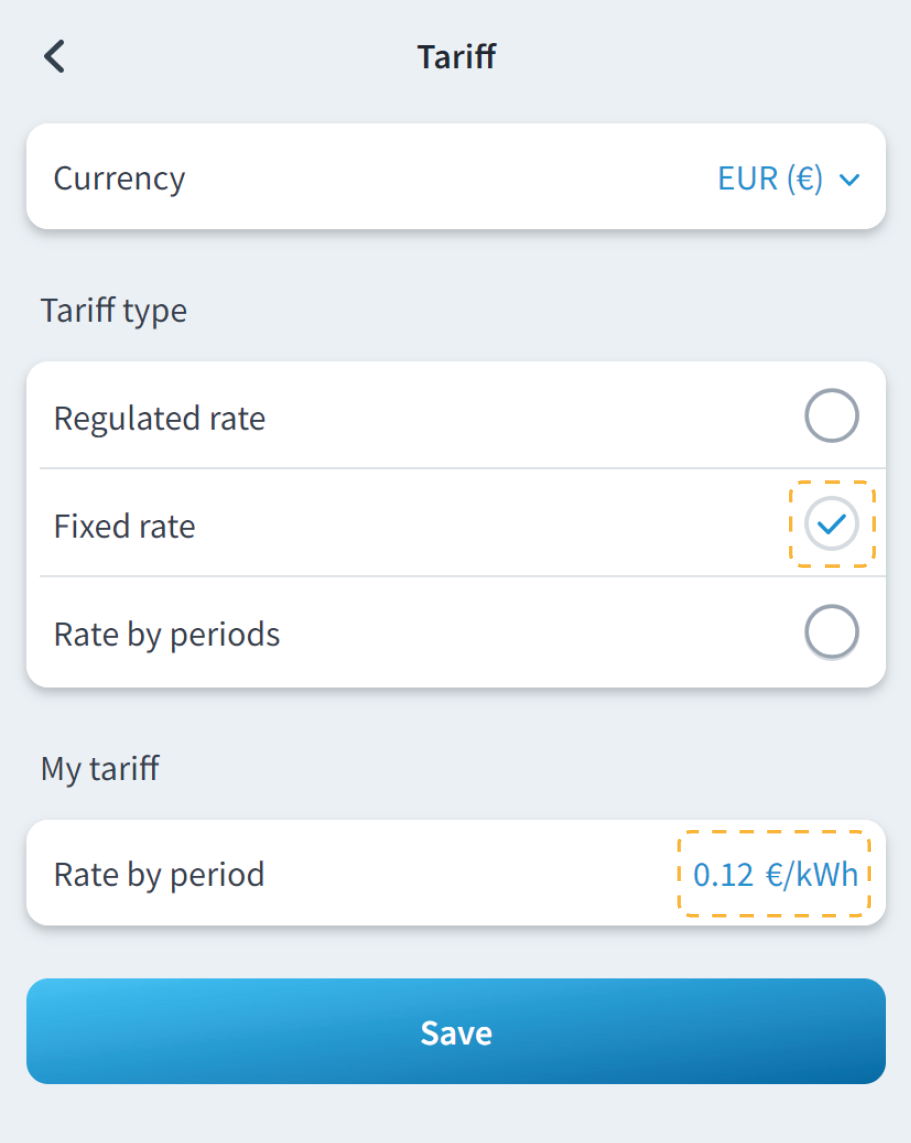Toggle the Fixed rate checkmark circle
The height and width of the screenshot is (1143, 911).
point(831,524)
